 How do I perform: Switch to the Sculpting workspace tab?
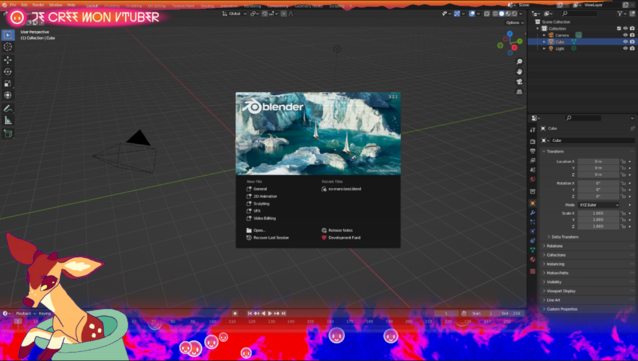133,6
